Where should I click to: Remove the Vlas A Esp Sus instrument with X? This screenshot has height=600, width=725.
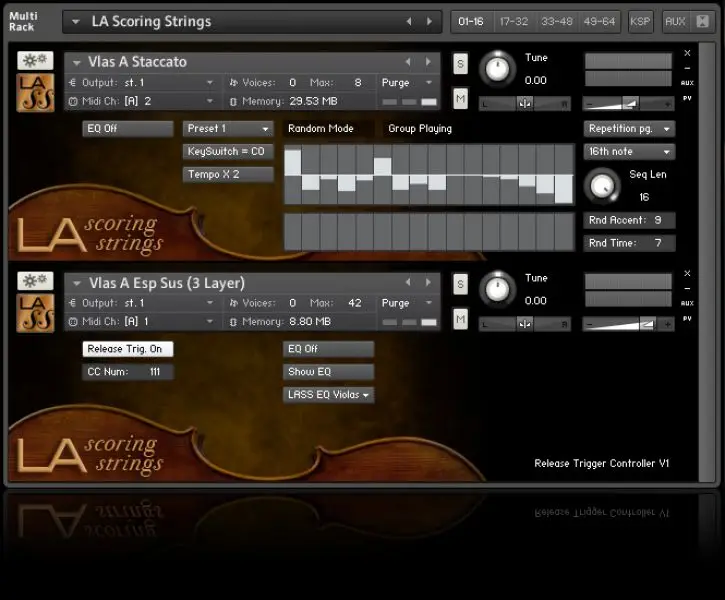[x=688, y=274]
